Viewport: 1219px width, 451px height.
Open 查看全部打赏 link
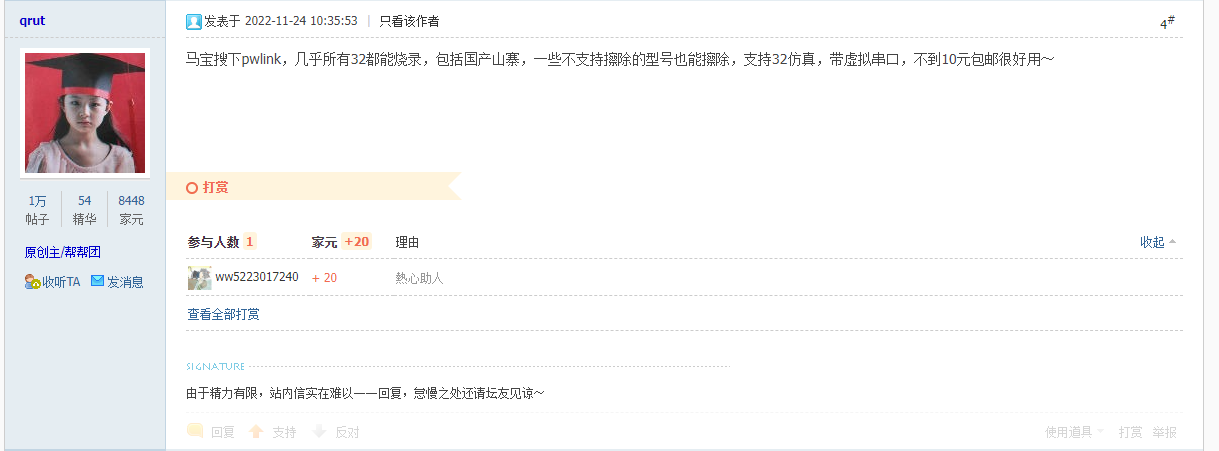tap(223, 314)
